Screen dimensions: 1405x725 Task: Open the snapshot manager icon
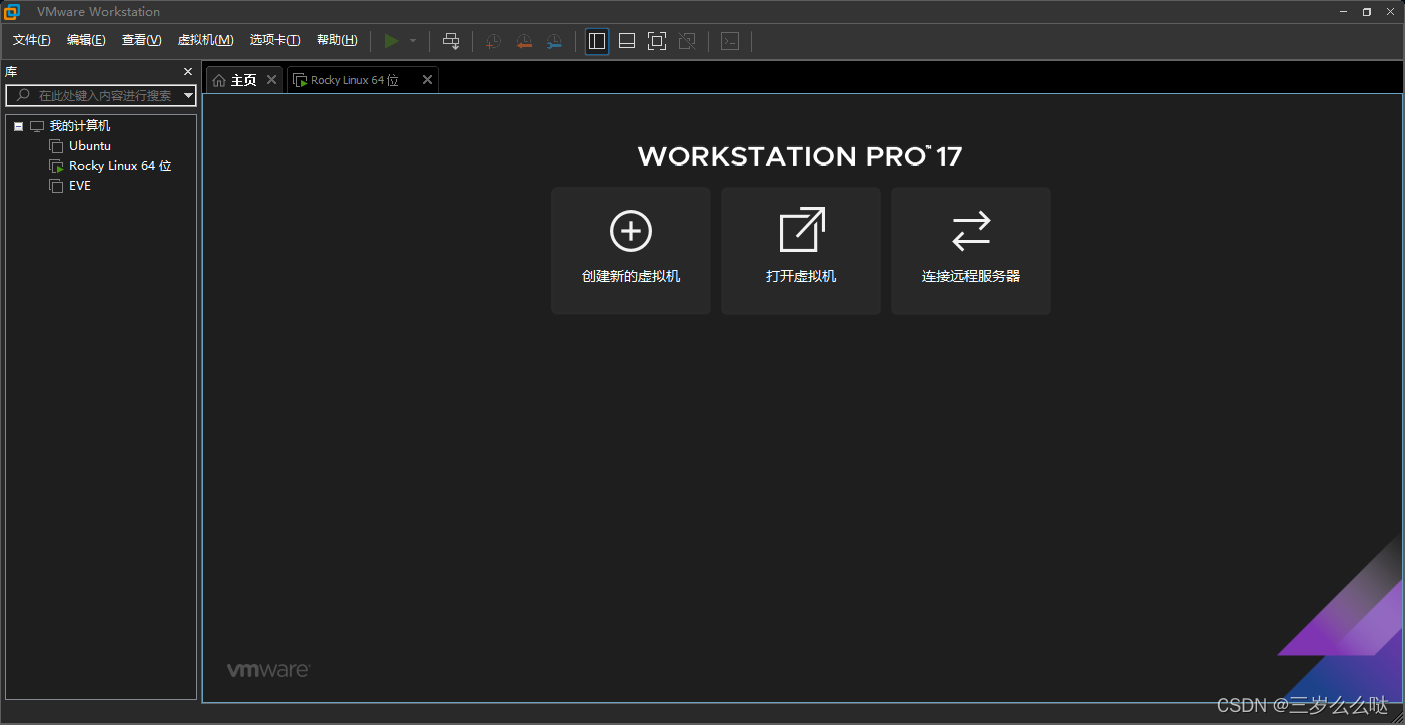coord(554,41)
